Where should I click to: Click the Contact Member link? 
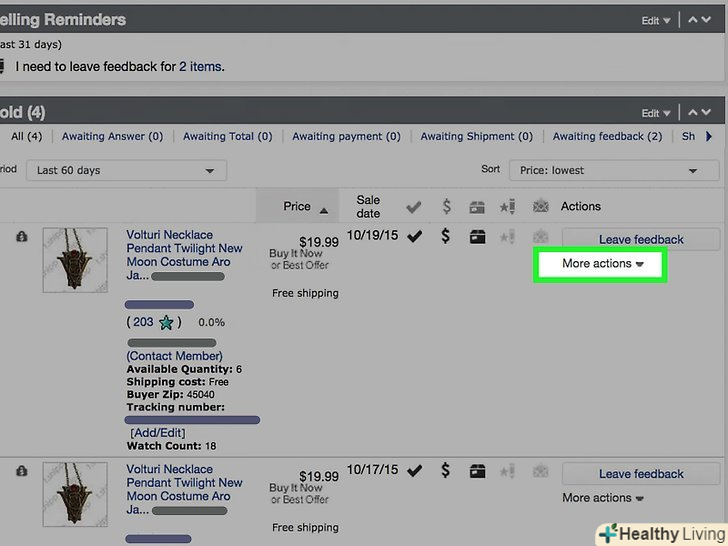coord(175,356)
